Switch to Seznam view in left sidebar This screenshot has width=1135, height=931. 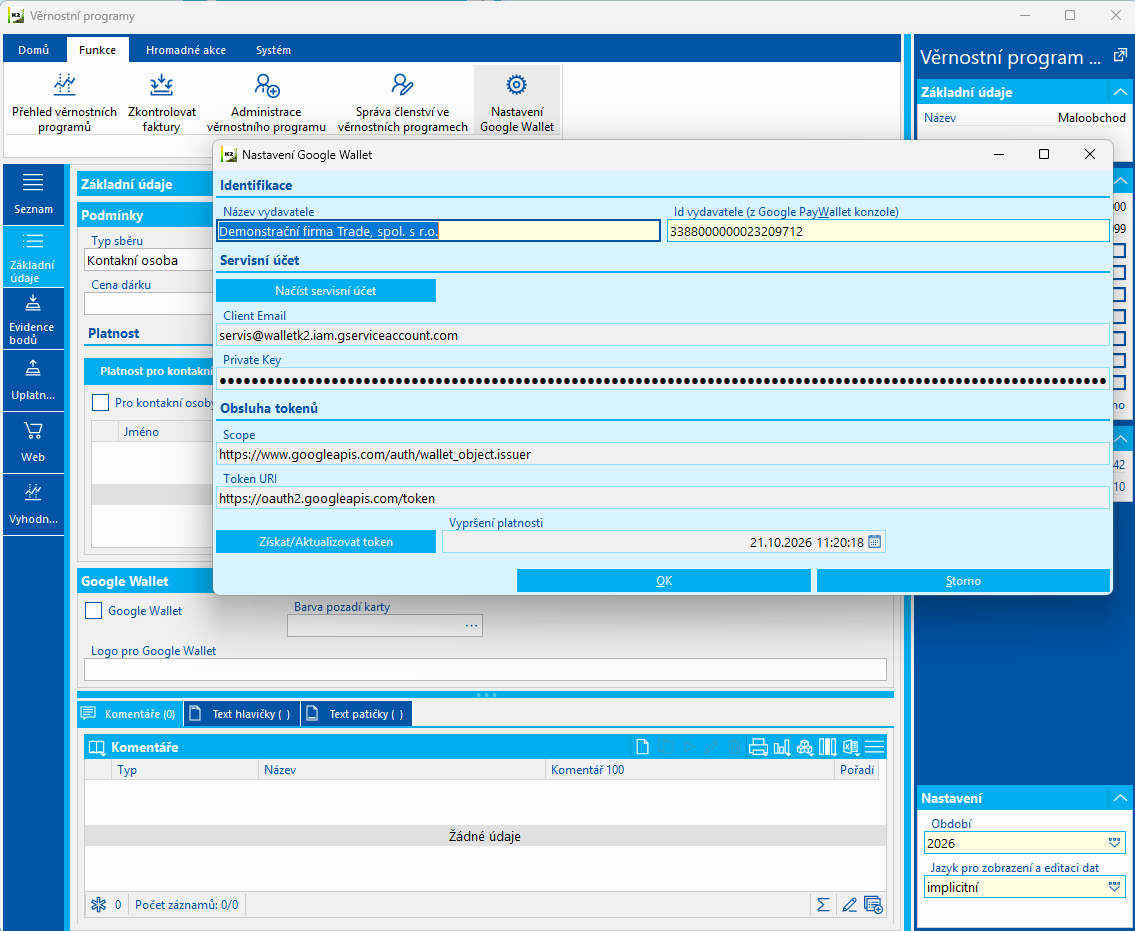pos(33,193)
